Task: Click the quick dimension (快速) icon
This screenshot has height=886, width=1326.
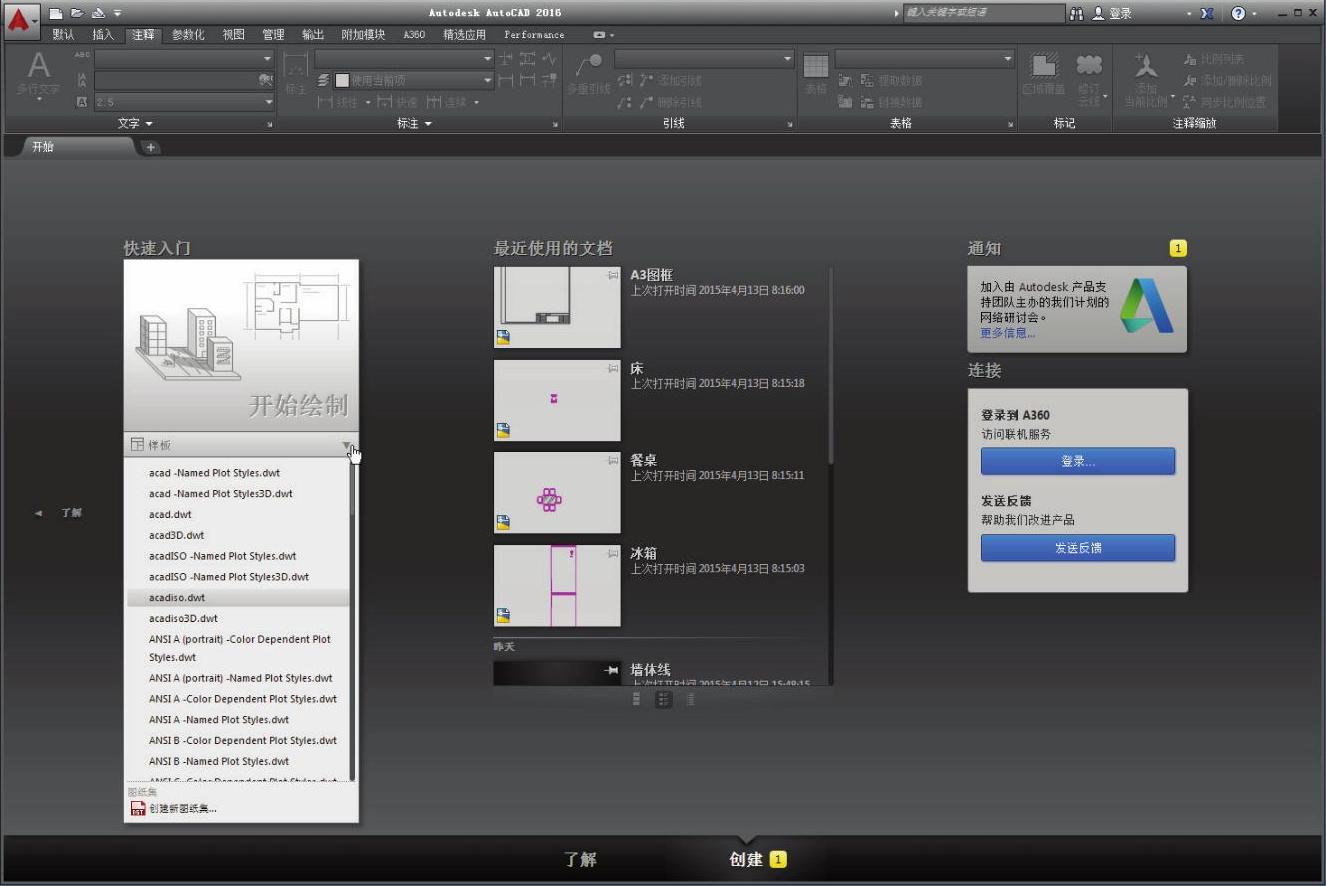Action: point(384,102)
